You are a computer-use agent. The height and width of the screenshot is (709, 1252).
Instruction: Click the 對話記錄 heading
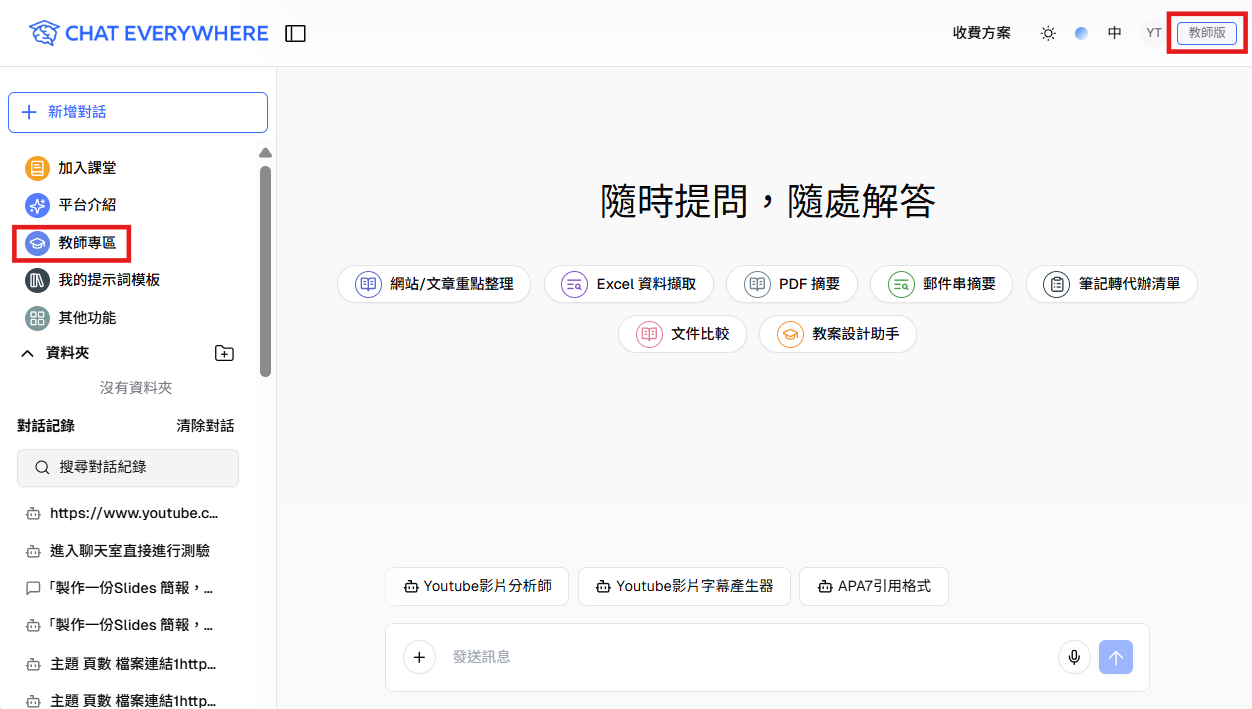click(x=46, y=426)
